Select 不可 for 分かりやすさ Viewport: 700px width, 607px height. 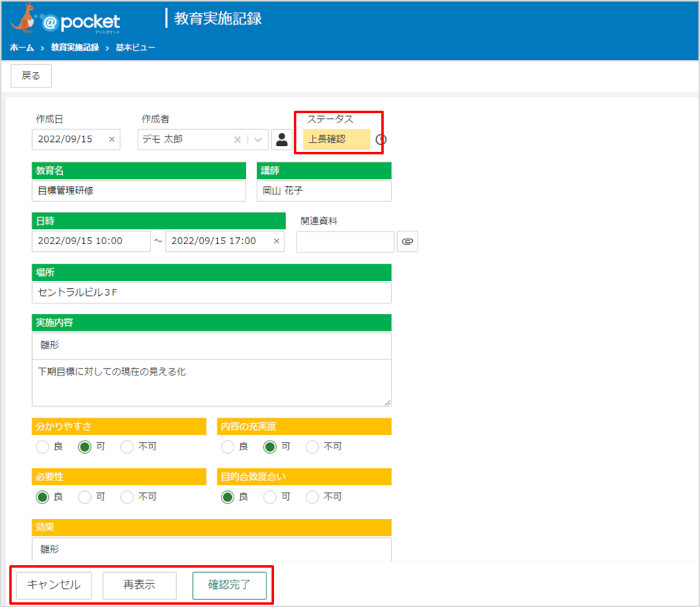click(127, 447)
